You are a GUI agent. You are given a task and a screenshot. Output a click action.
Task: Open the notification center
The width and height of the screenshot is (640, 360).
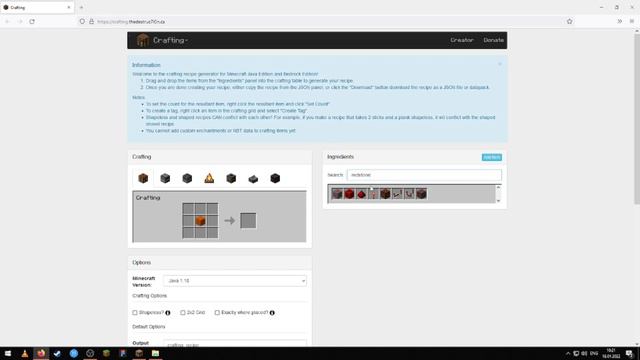[629, 353]
